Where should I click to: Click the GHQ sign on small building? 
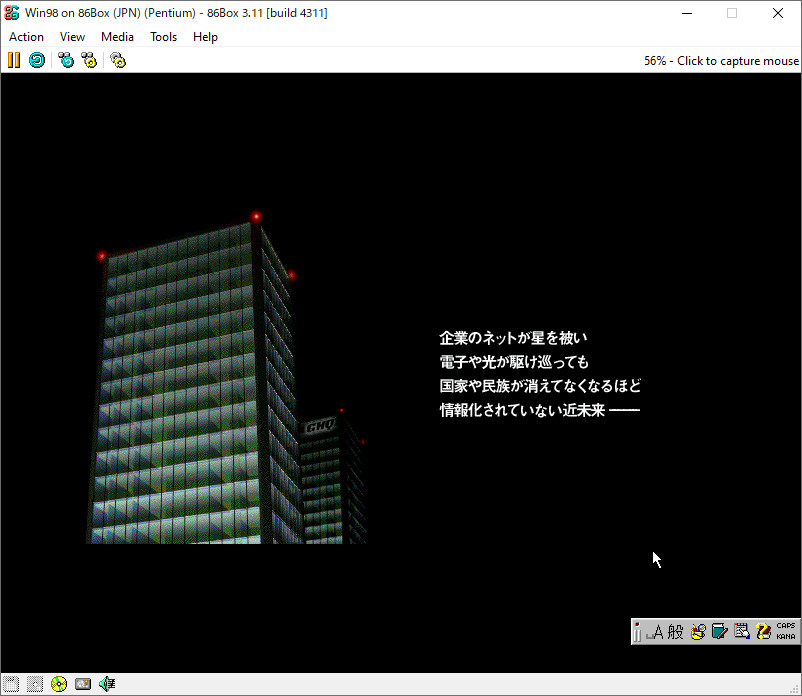pos(320,425)
